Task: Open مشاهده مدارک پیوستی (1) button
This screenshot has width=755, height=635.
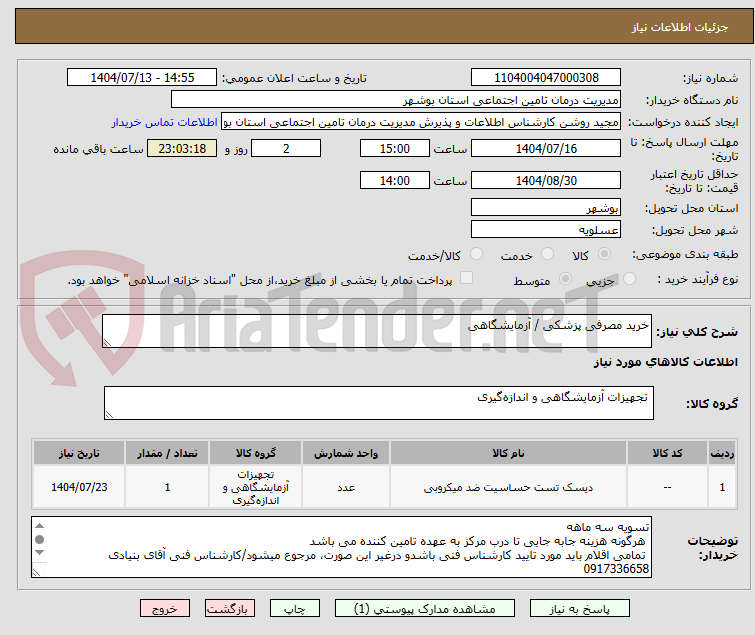Action: pyautogui.click(x=425, y=608)
